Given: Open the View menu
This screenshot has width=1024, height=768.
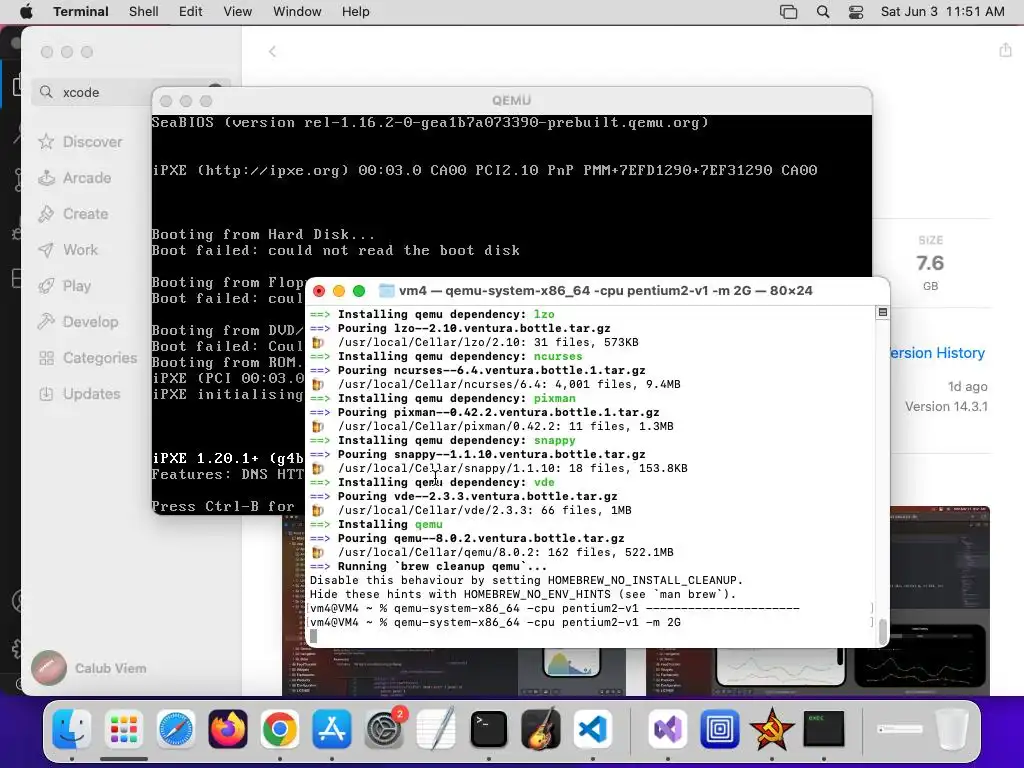Looking at the screenshot, I should tap(238, 12).
